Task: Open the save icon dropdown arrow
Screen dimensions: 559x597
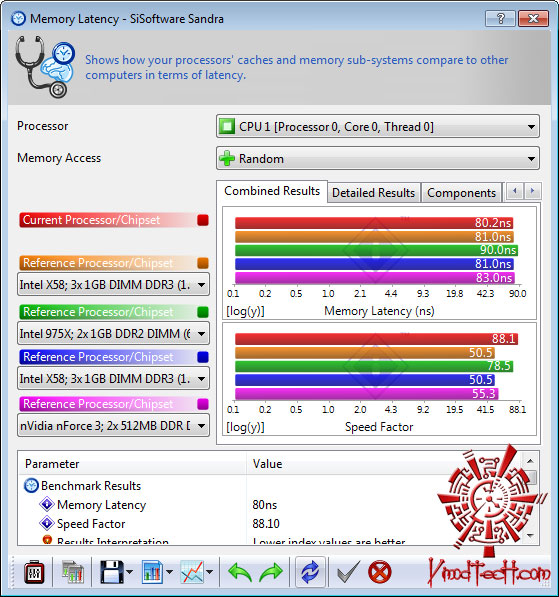Action: click(x=129, y=572)
